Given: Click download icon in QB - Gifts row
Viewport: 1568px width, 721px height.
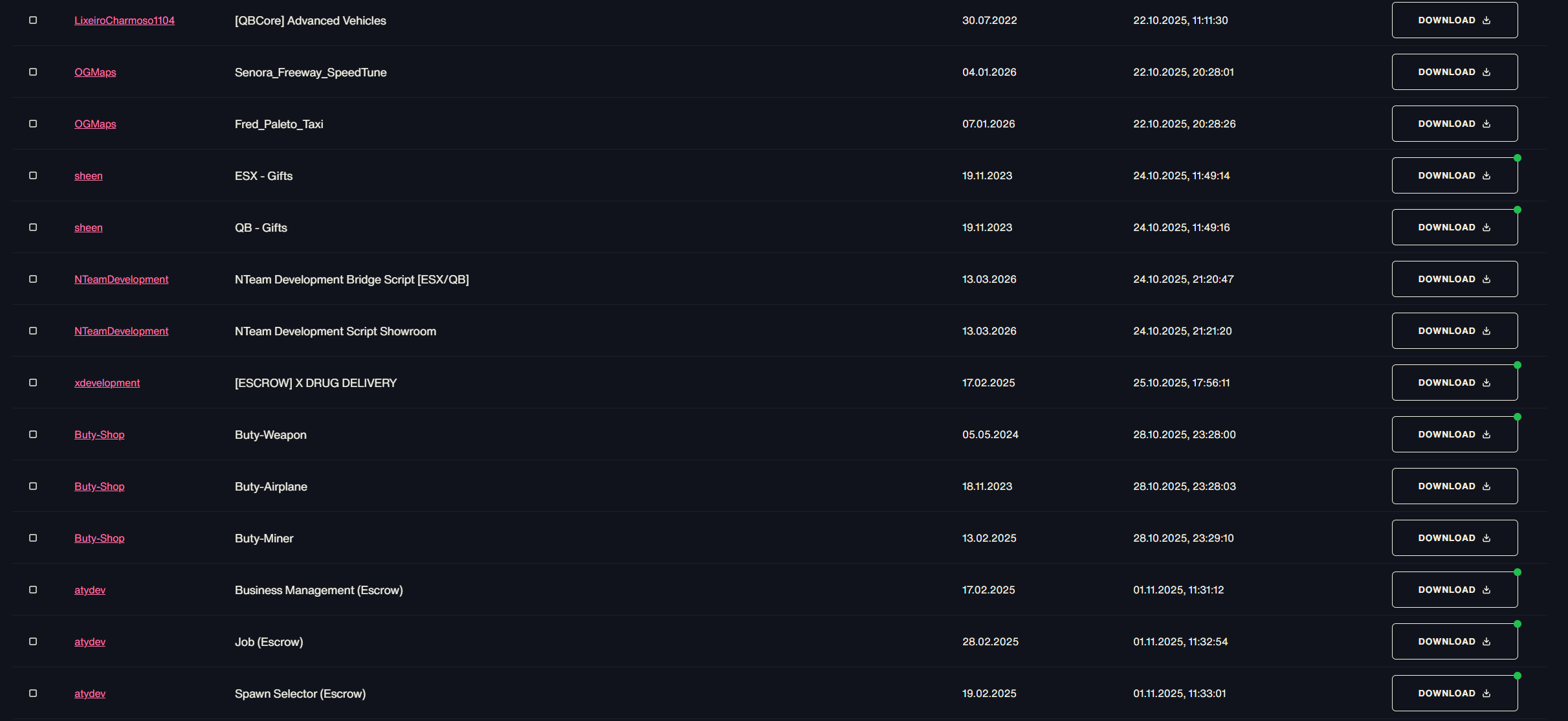Looking at the screenshot, I should (x=1486, y=227).
